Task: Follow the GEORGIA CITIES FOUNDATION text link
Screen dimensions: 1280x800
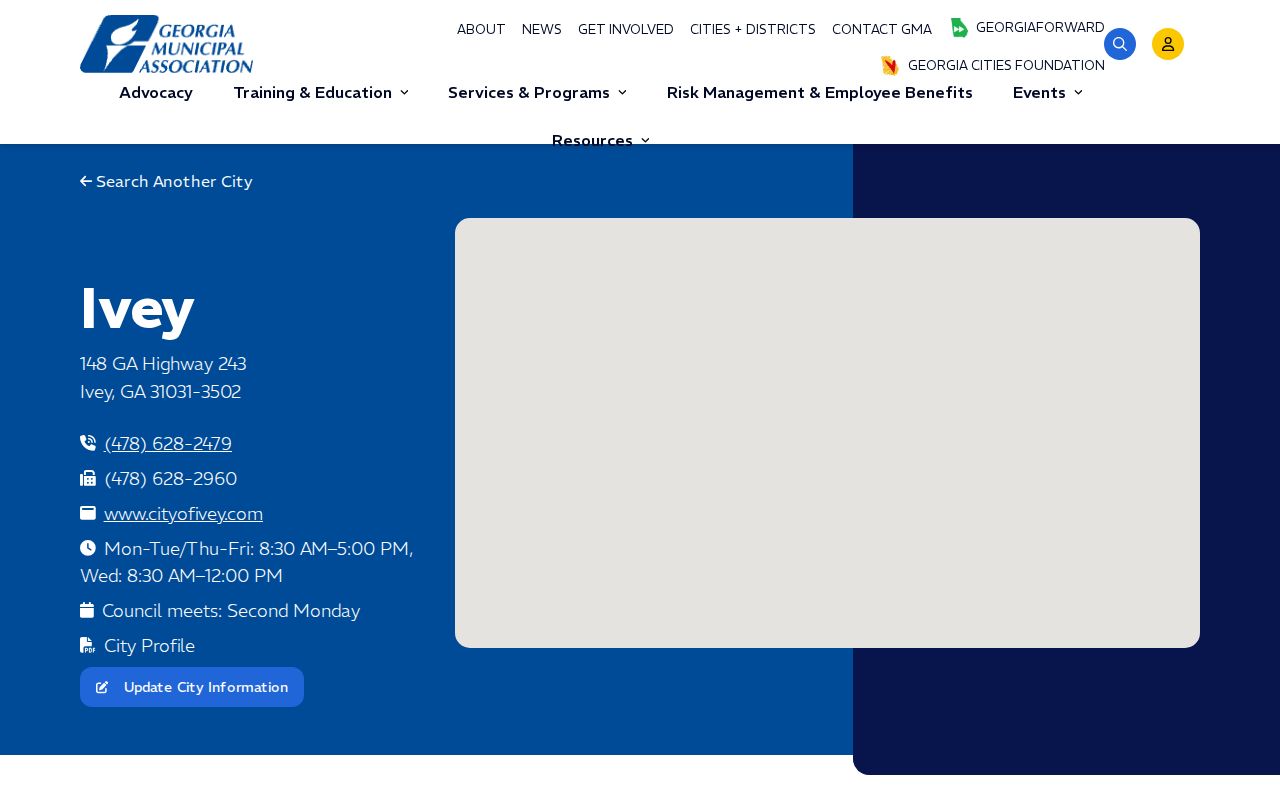Action: point(1006,66)
